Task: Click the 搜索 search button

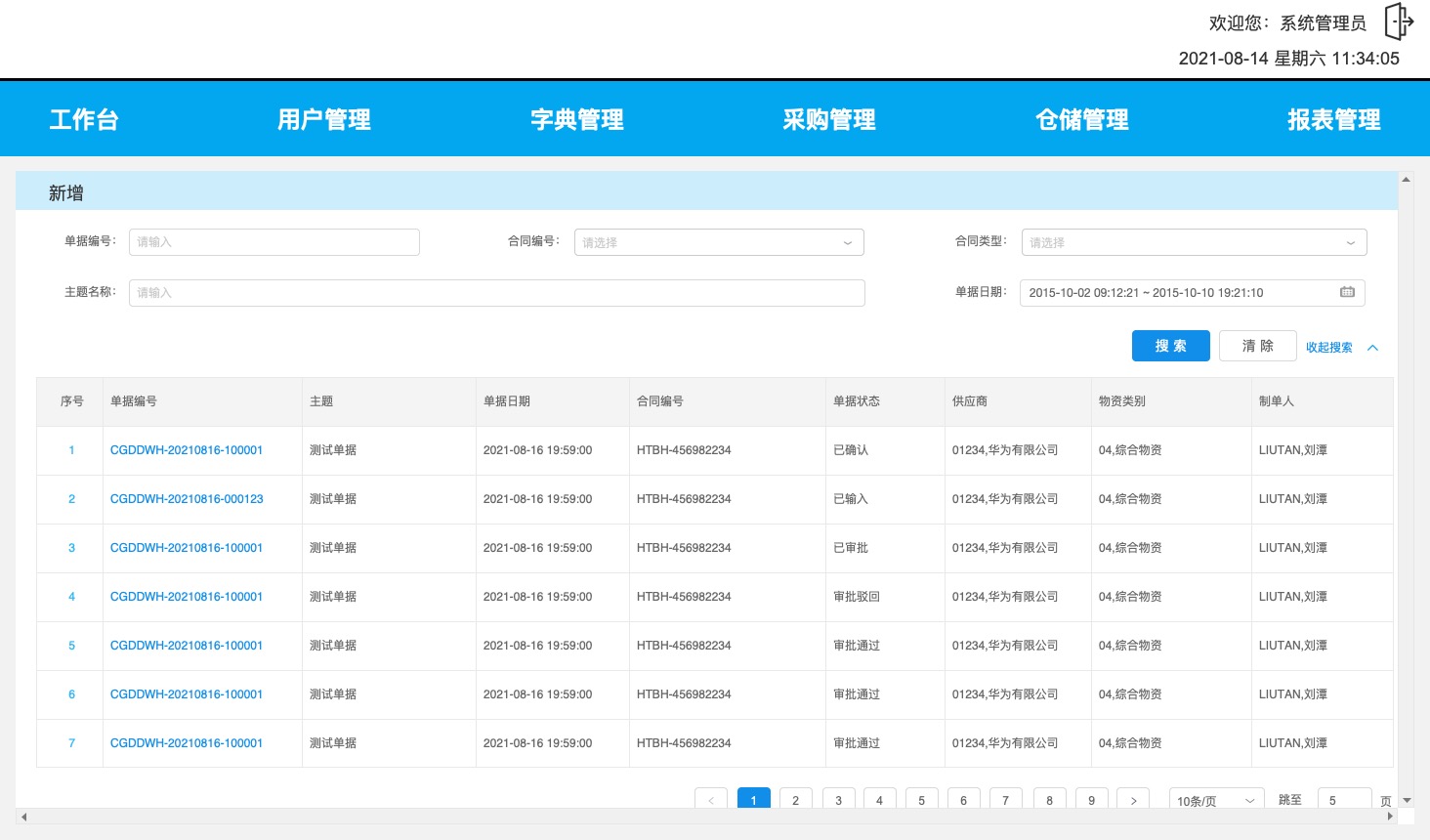Action: [x=1170, y=345]
